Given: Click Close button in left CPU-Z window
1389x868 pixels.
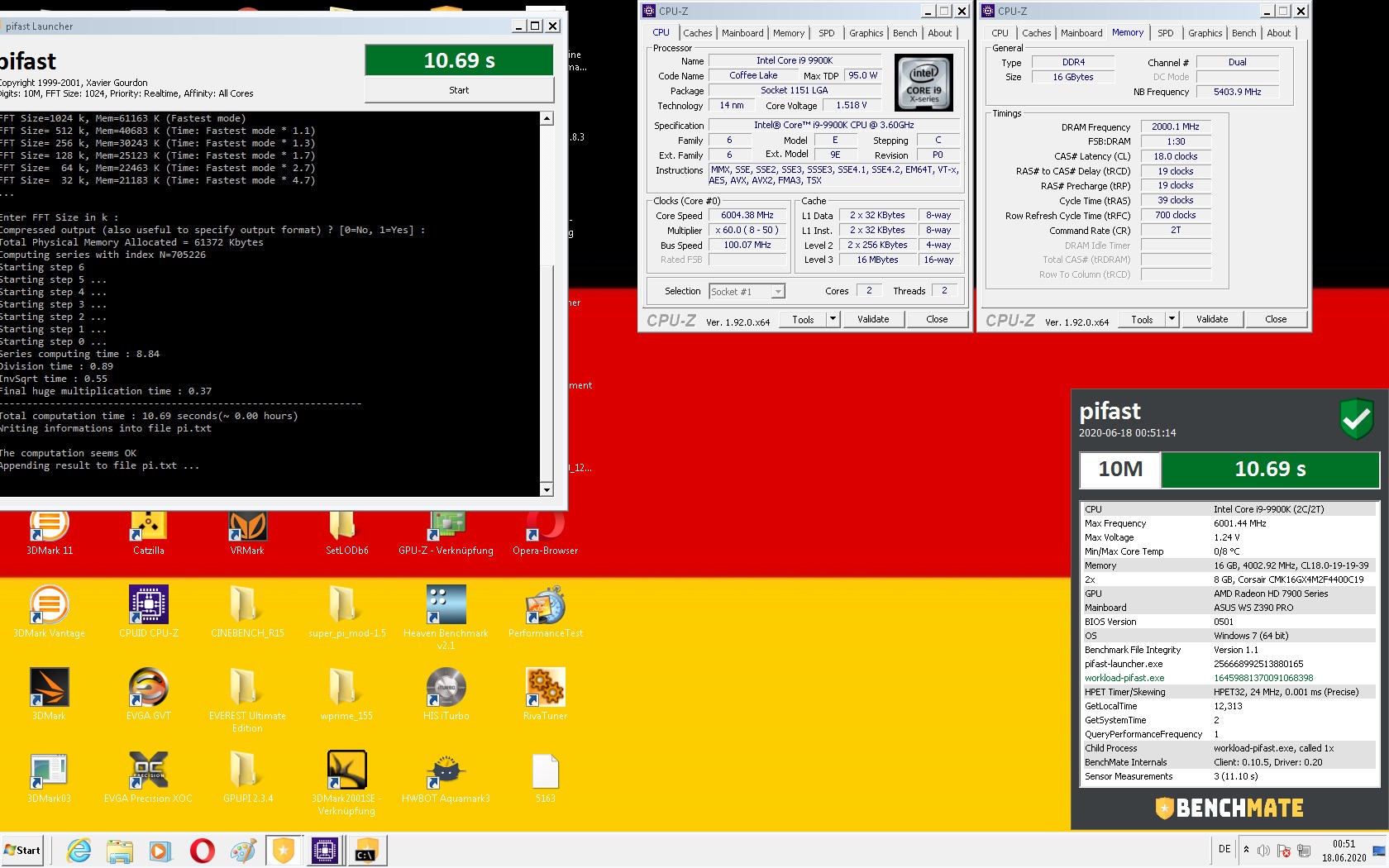Looking at the screenshot, I should click(937, 319).
